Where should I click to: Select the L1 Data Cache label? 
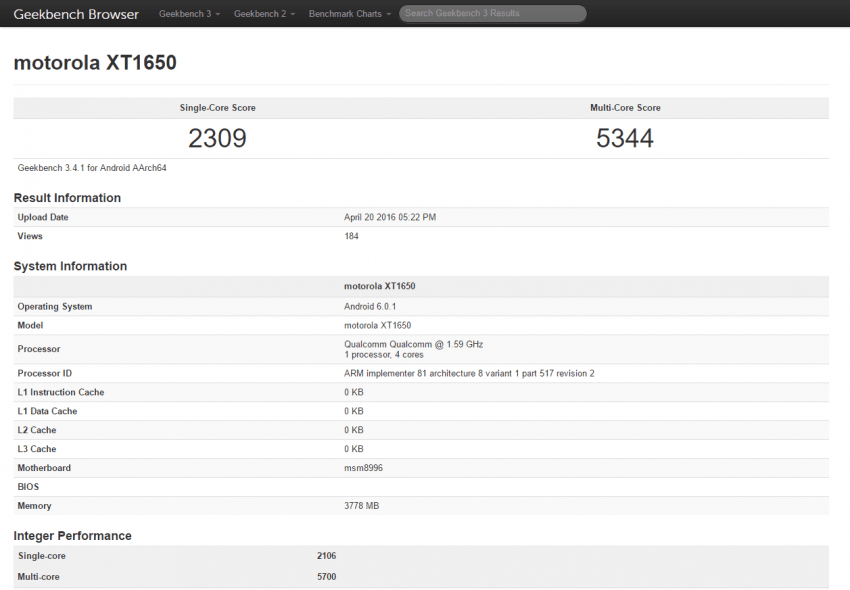click(x=47, y=412)
